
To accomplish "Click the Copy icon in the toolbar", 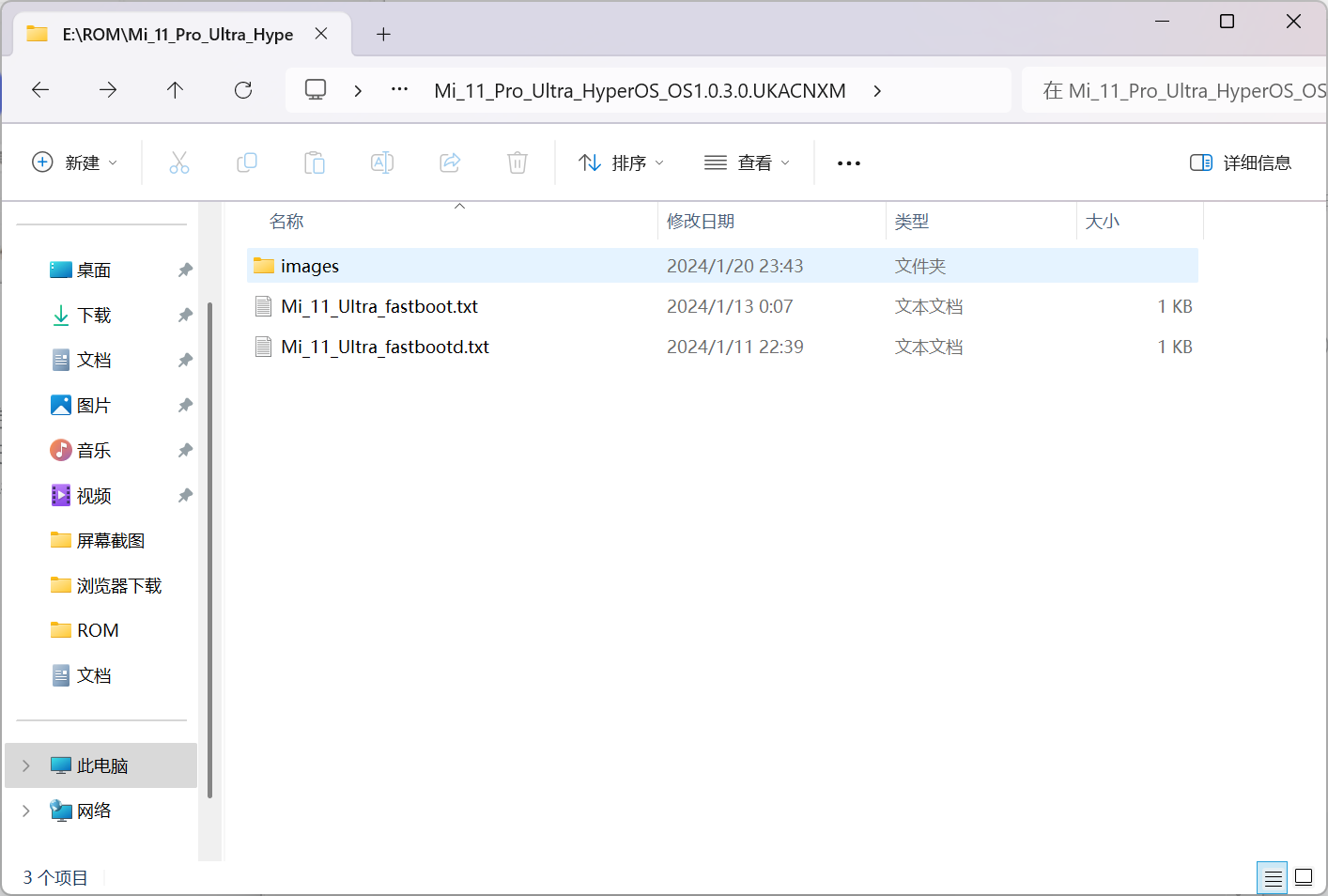I will [247, 162].
